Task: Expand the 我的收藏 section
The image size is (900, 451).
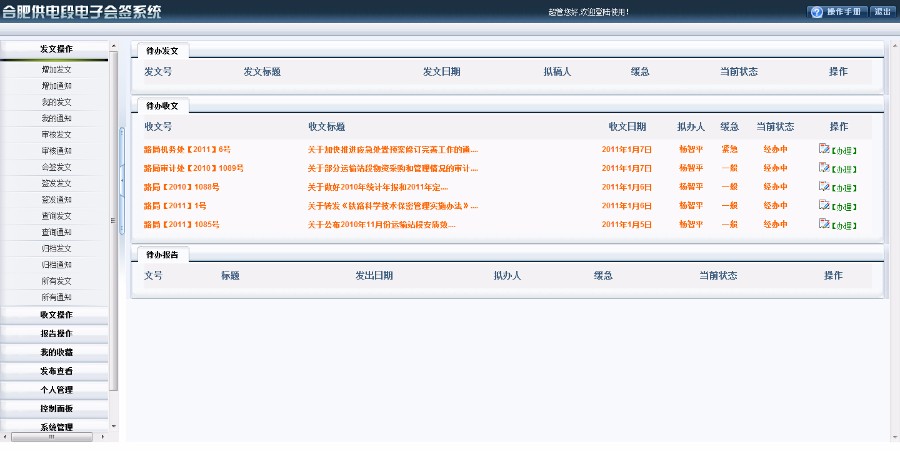Action: [54, 352]
